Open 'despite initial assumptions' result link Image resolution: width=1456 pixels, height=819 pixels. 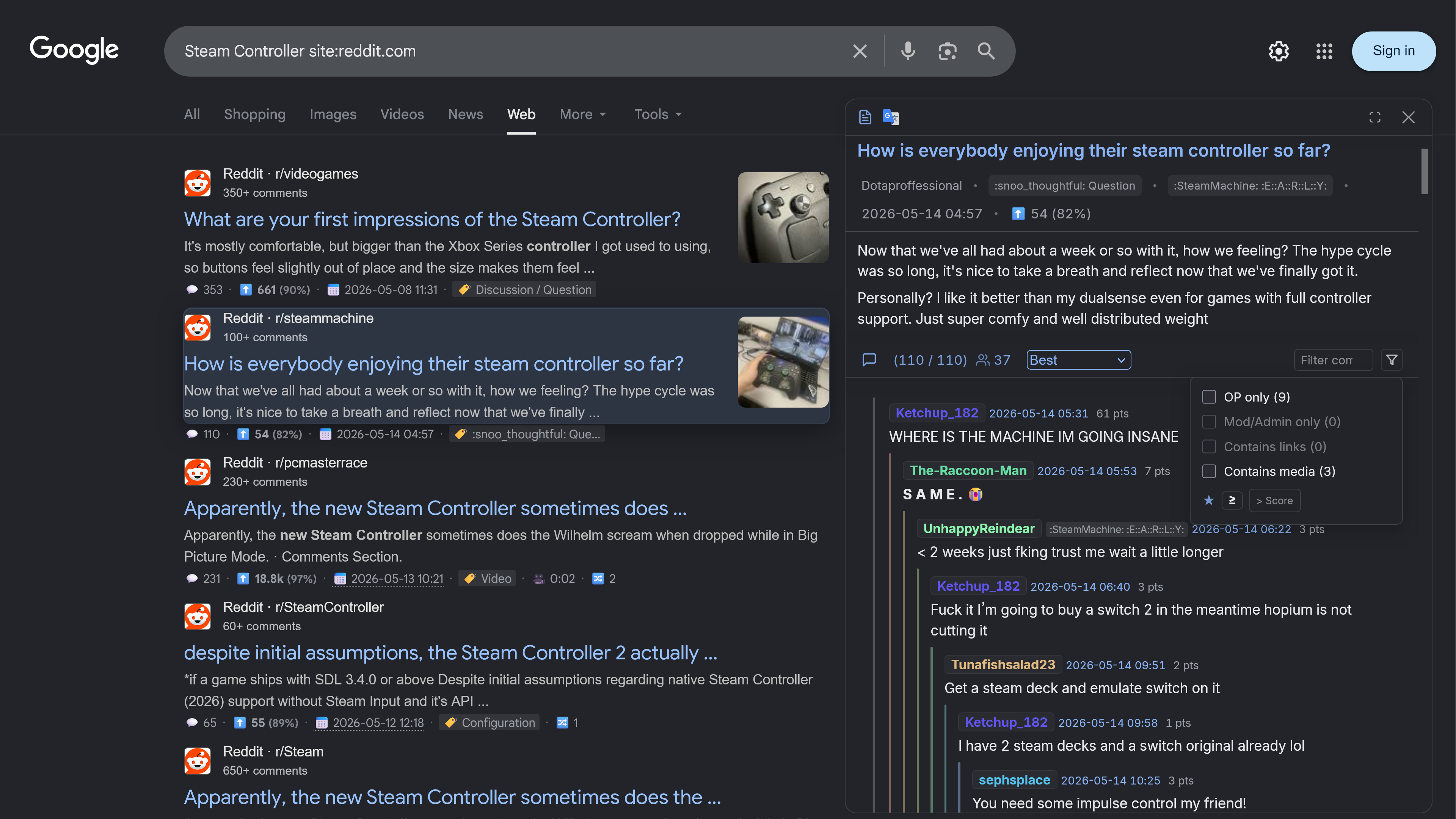[x=450, y=653]
